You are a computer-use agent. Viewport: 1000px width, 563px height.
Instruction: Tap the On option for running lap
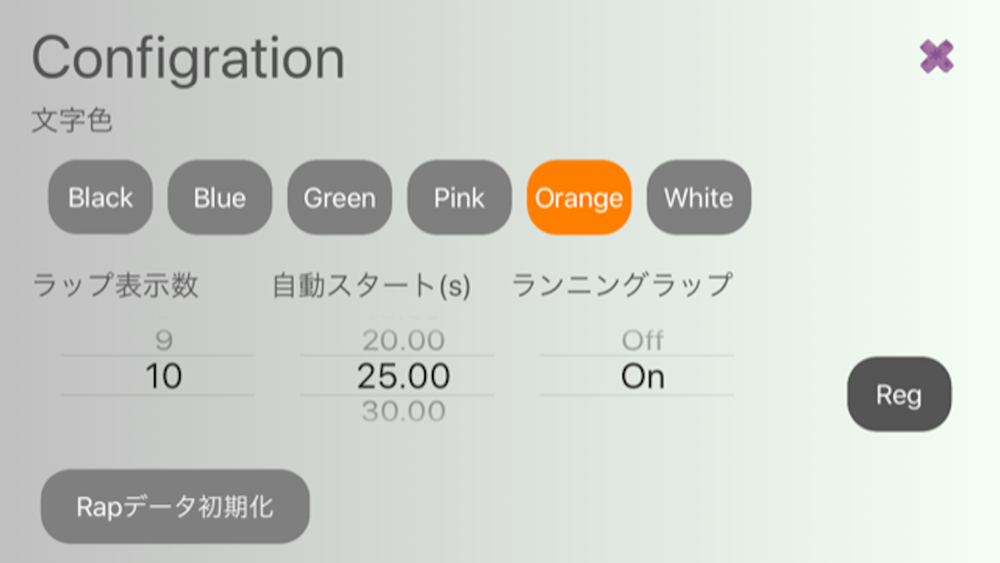tap(643, 376)
